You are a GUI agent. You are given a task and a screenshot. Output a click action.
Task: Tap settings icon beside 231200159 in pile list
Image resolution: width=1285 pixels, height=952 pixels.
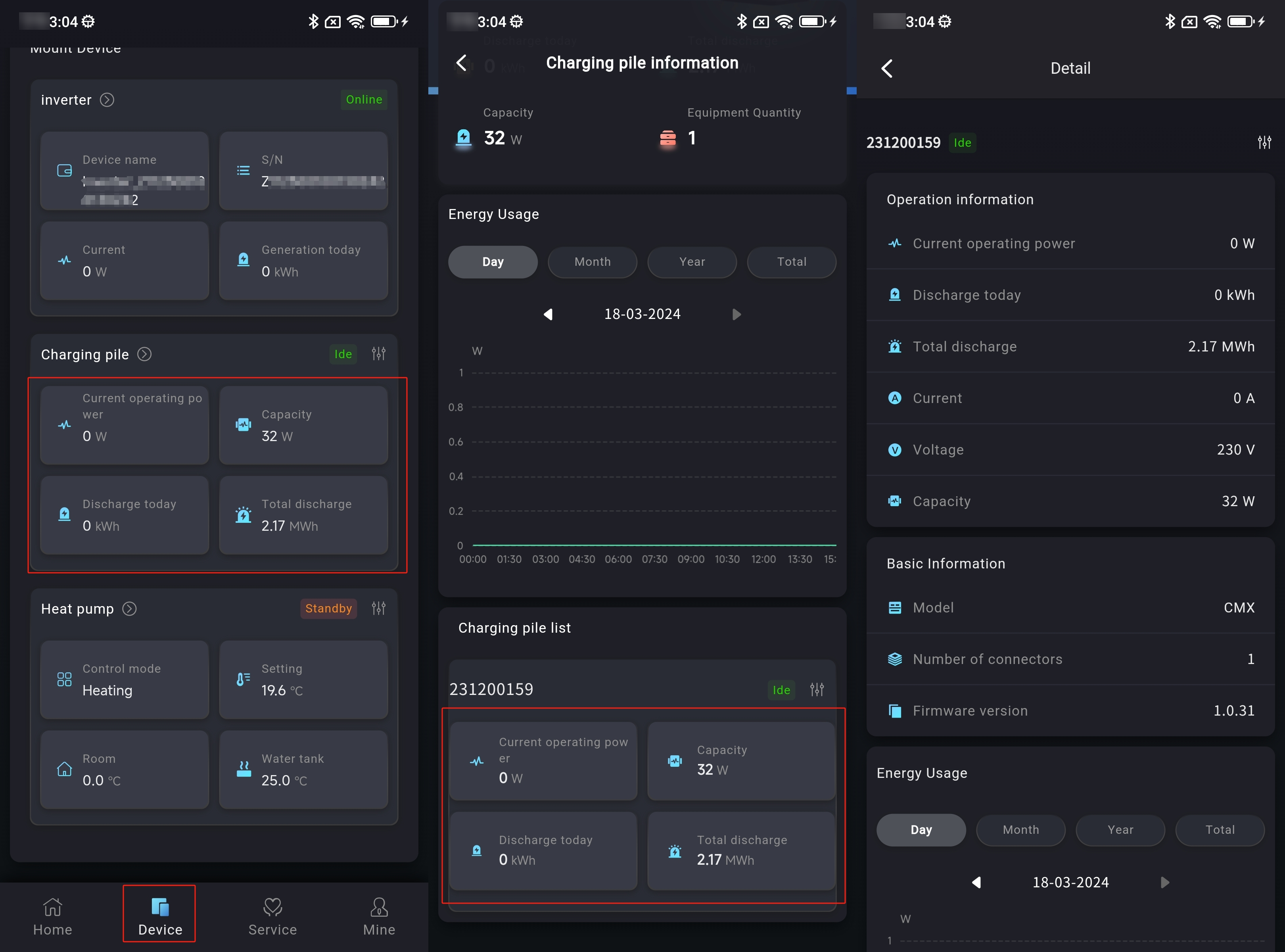[817, 689]
